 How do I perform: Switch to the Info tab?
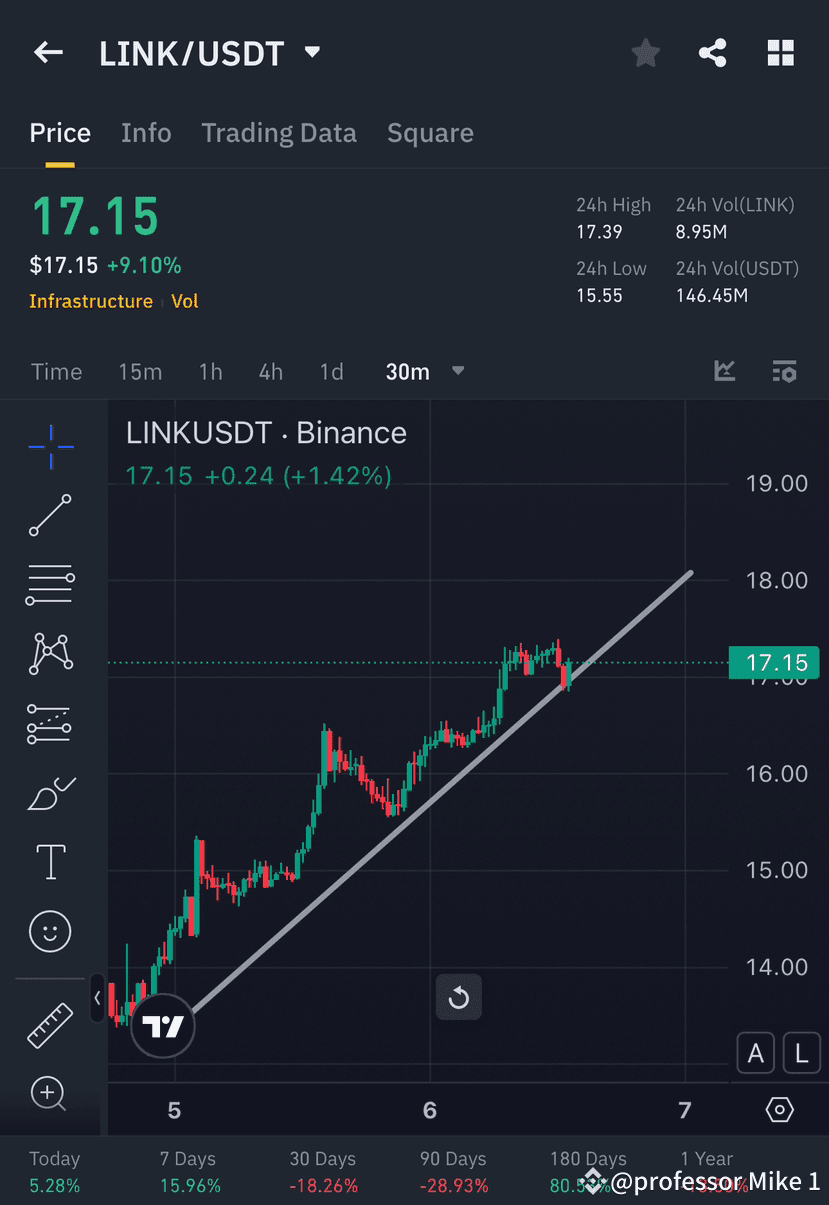146,132
